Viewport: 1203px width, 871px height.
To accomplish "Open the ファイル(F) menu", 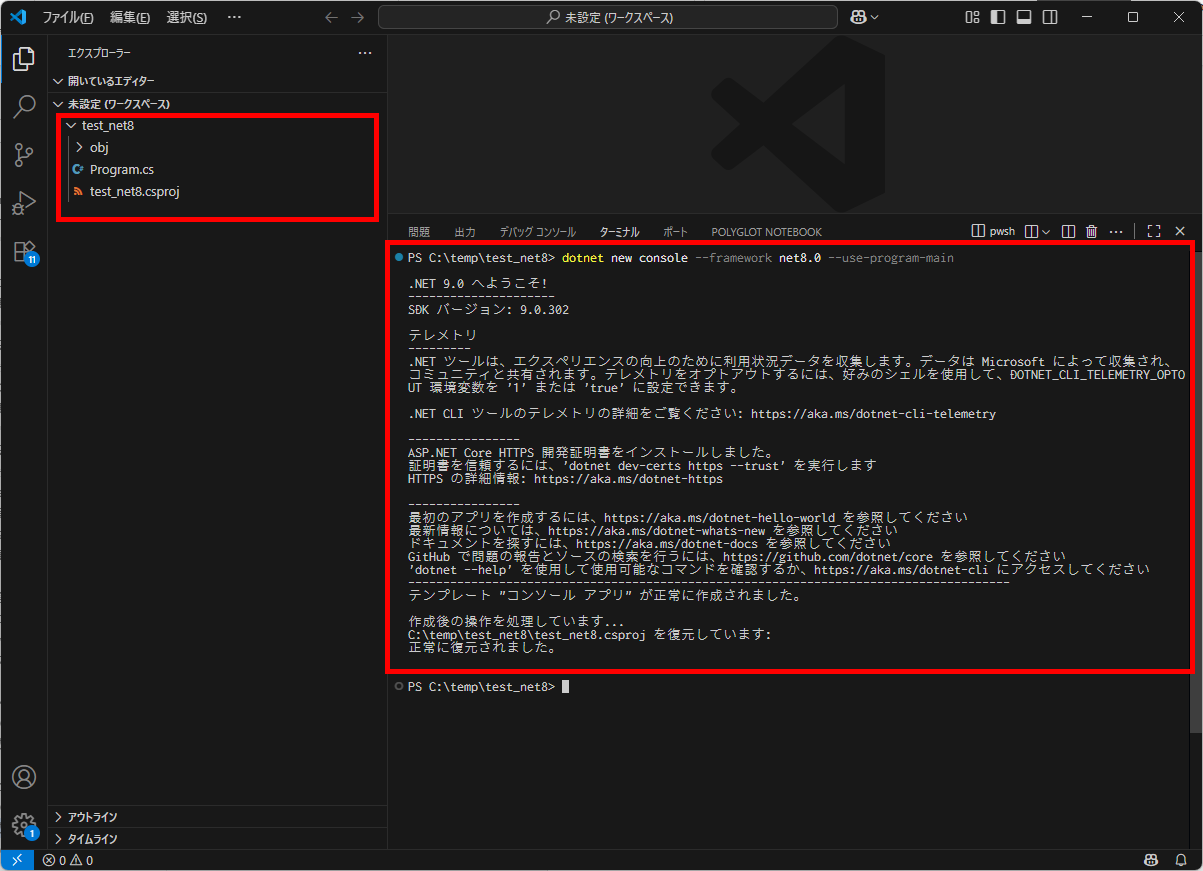I will pos(67,17).
